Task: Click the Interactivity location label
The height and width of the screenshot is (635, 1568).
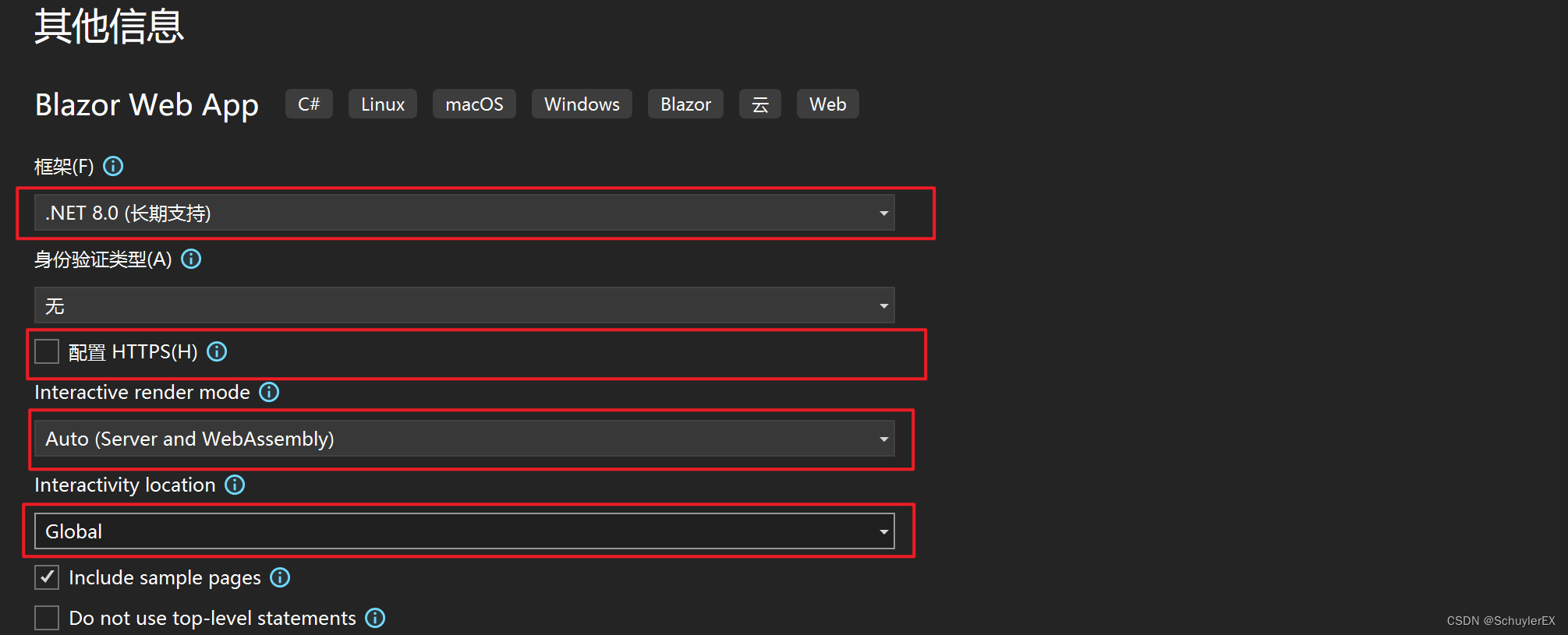Action: click(125, 485)
